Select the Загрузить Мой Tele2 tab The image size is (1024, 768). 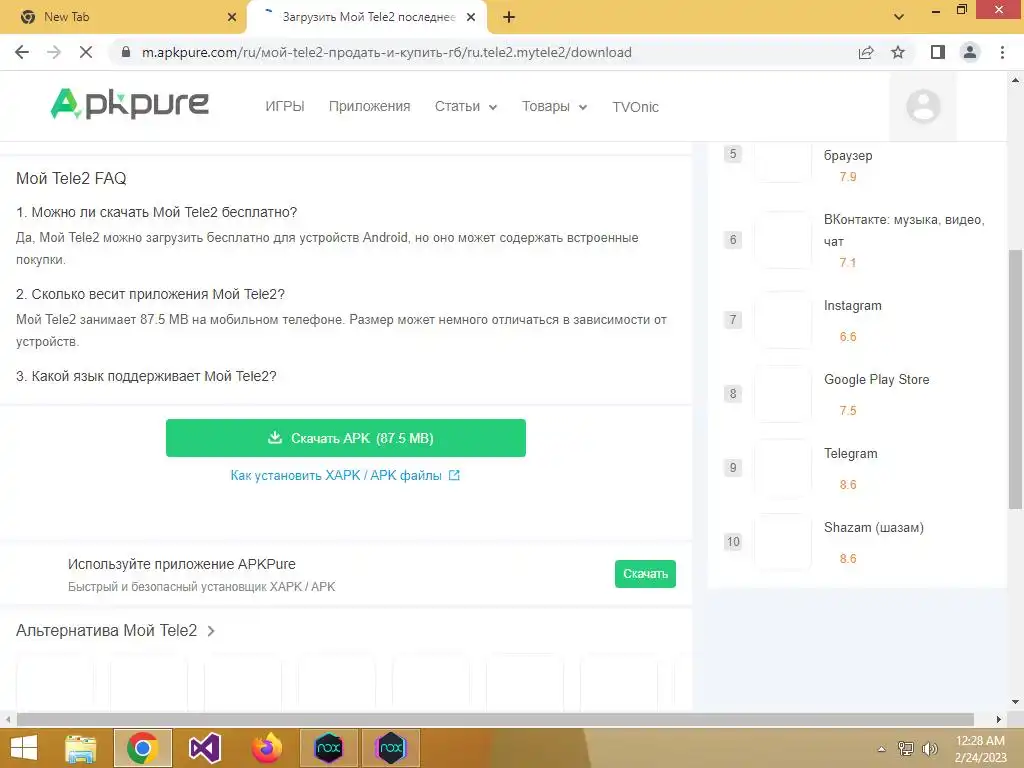pos(367,17)
